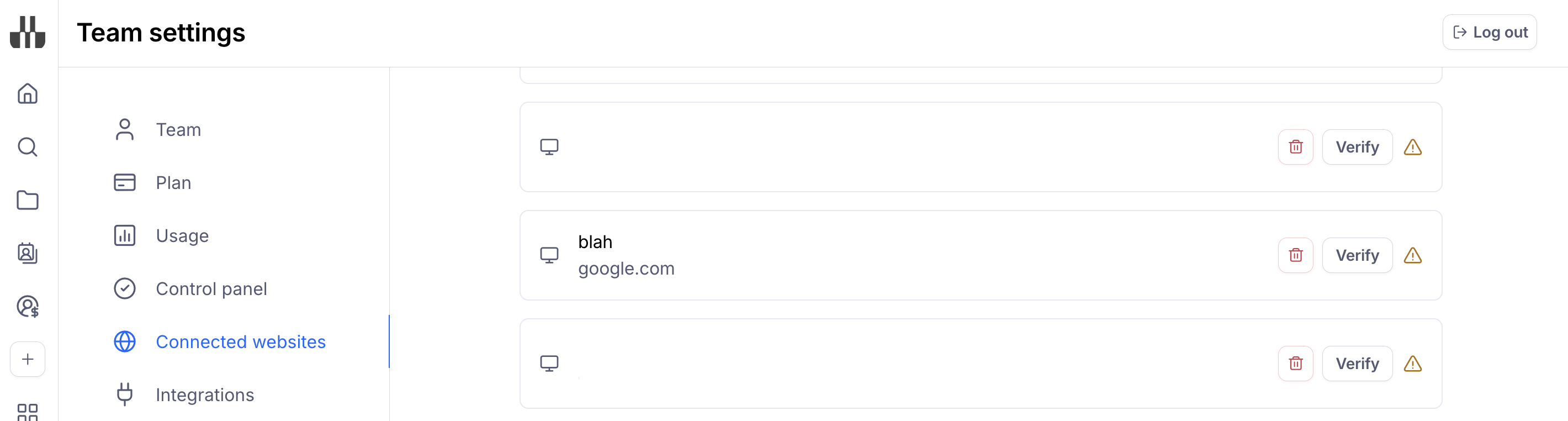Click the monitor icon beside blah
The image size is (1568, 421).
tap(549, 255)
